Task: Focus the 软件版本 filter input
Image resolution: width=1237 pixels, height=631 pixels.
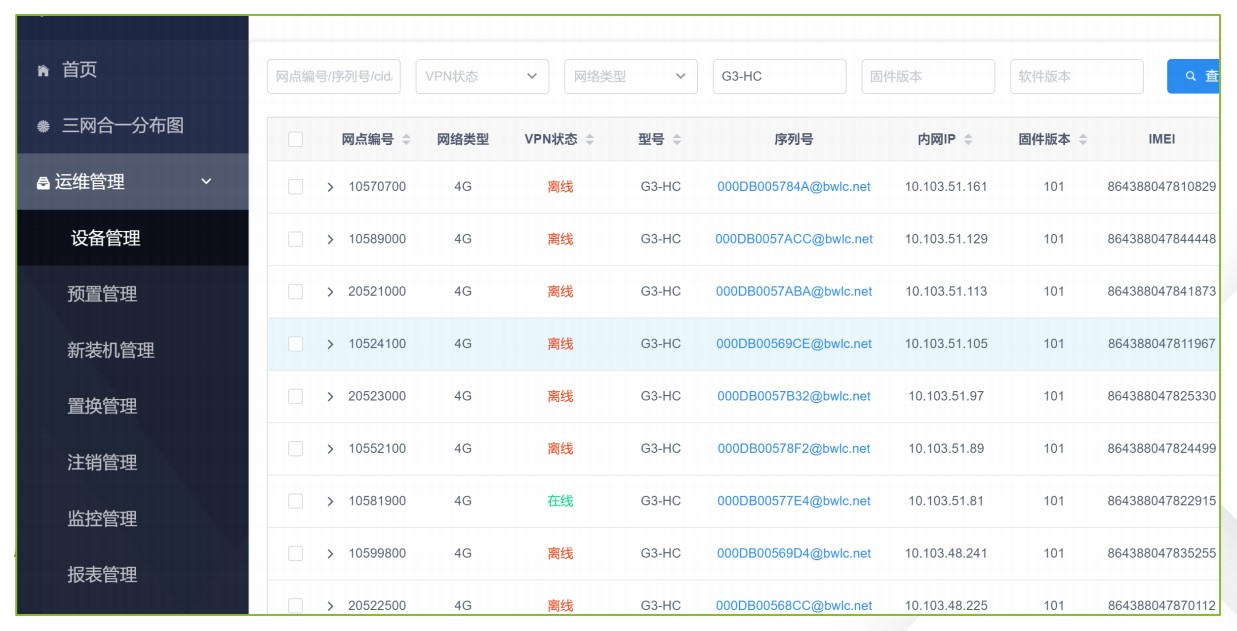Action: 1077,76
